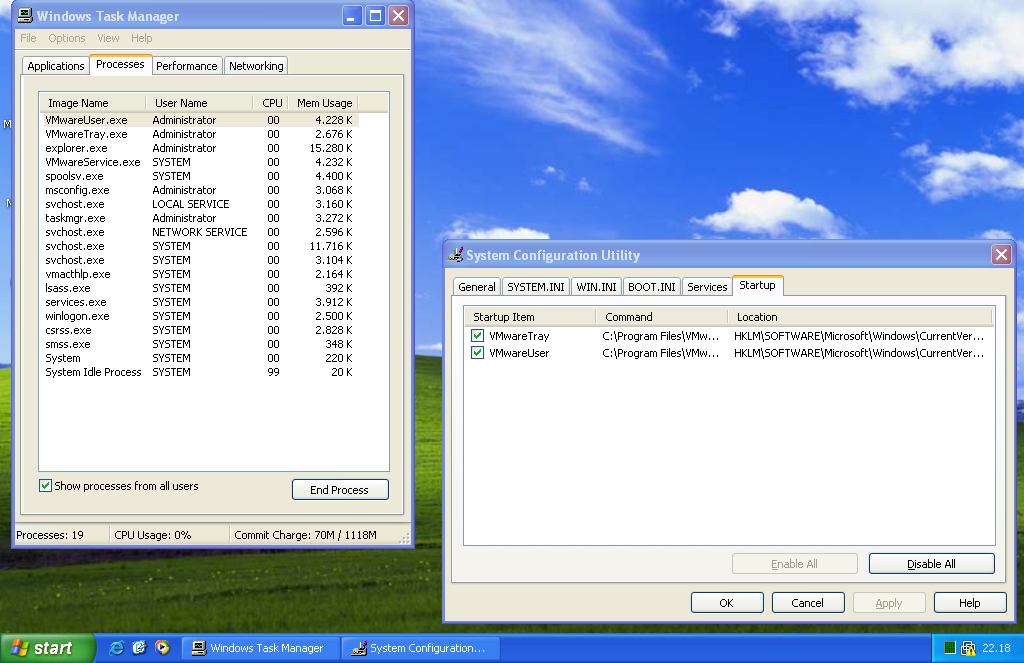This screenshot has width=1024, height=663.
Task: Click the End Process button
Action: click(340, 489)
